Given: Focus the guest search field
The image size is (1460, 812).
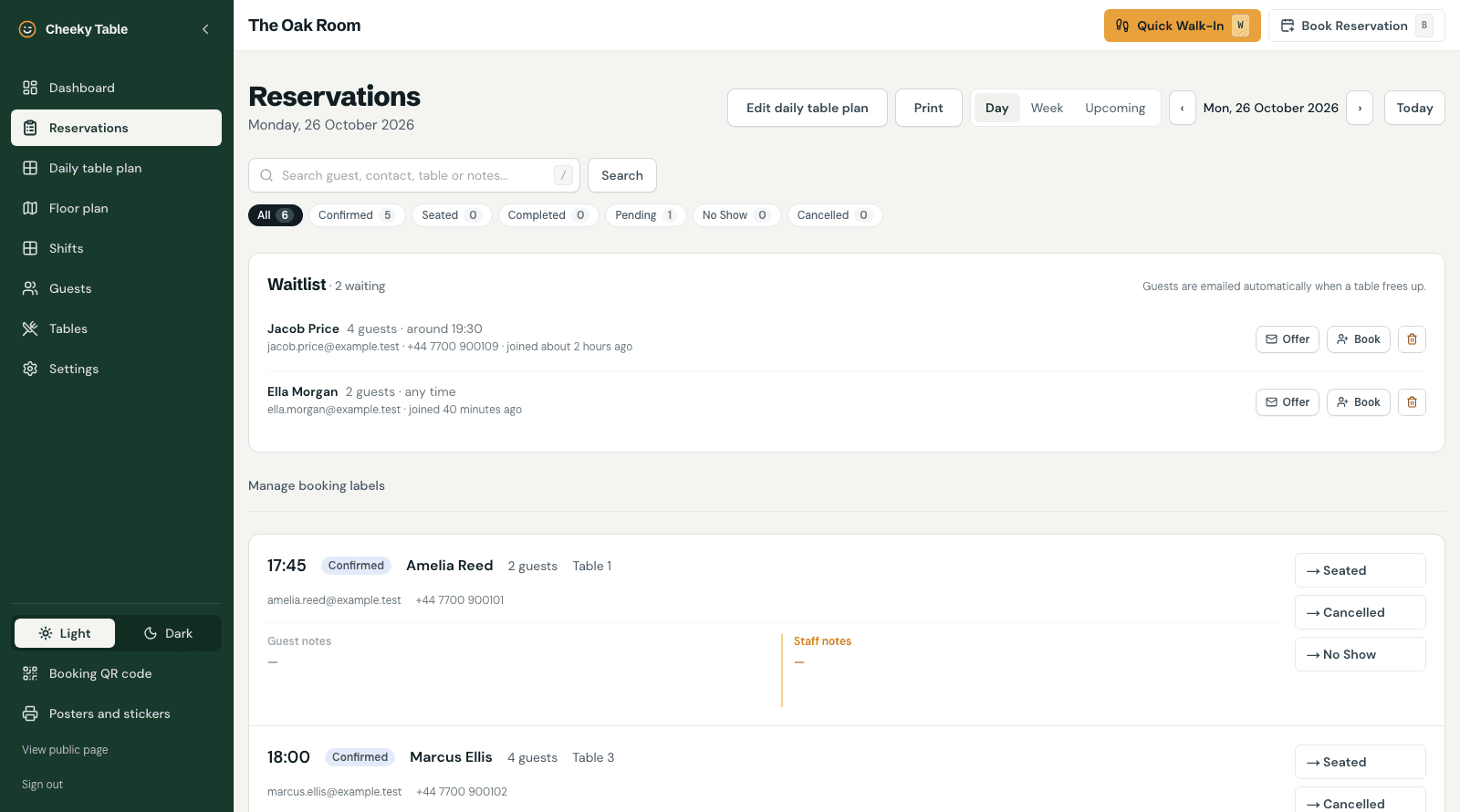Looking at the screenshot, I should point(414,175).
